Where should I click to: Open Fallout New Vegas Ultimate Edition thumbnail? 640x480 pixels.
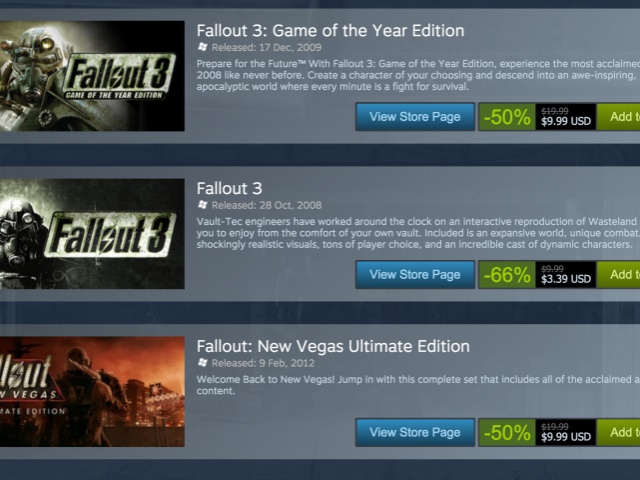click(x=92, y=391)
